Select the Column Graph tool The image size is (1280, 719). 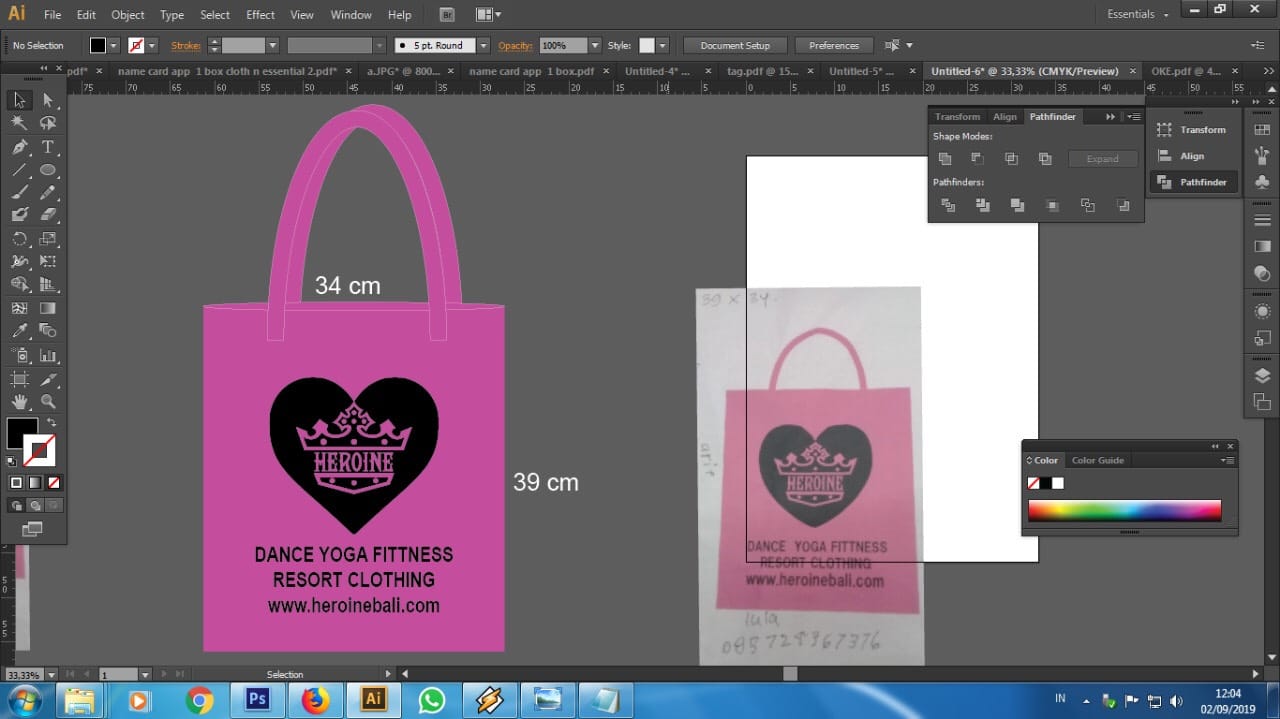point(47,355)
